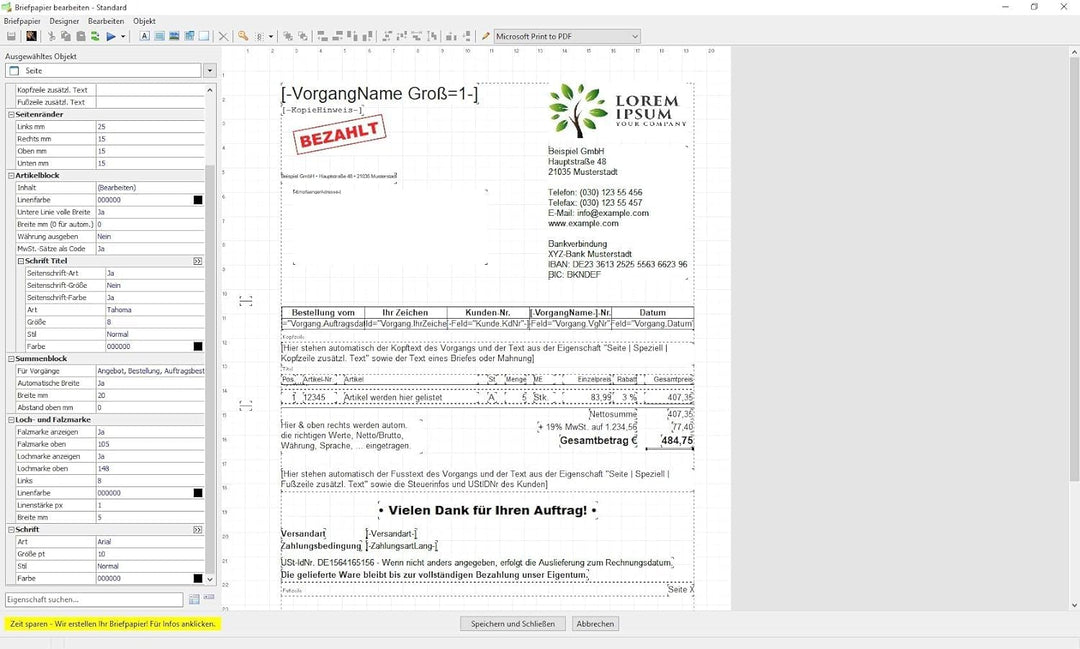Insert a text field with the 'A' icon

point(145,36)
